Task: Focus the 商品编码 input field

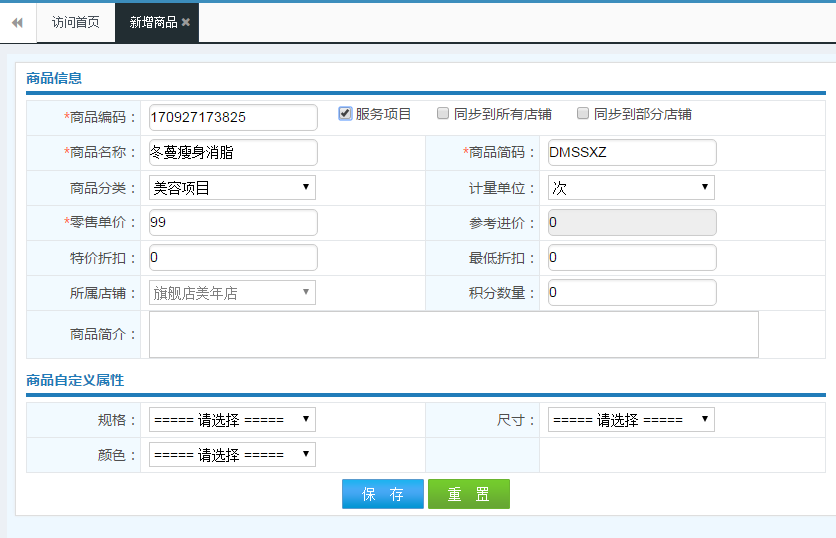Action: (x=232, y=117)
